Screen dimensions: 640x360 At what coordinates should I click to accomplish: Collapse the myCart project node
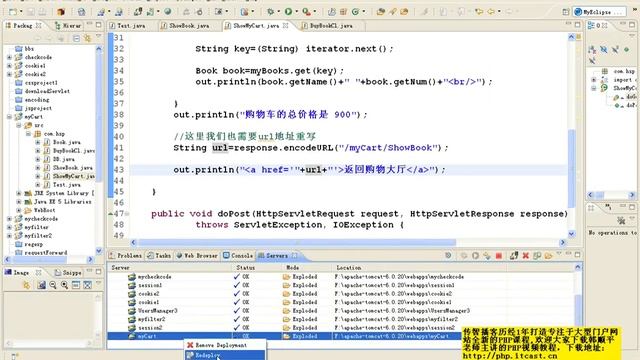[x=9, y=117]
